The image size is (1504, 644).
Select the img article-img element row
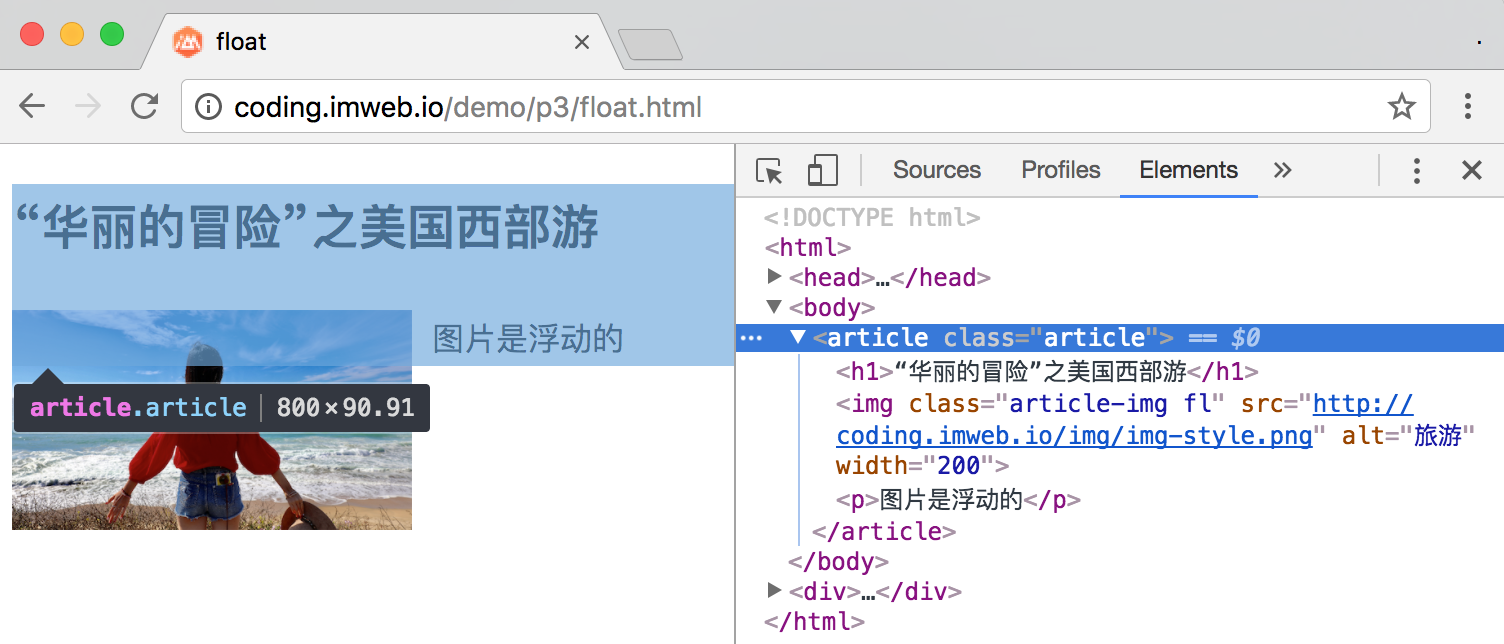1156,435
